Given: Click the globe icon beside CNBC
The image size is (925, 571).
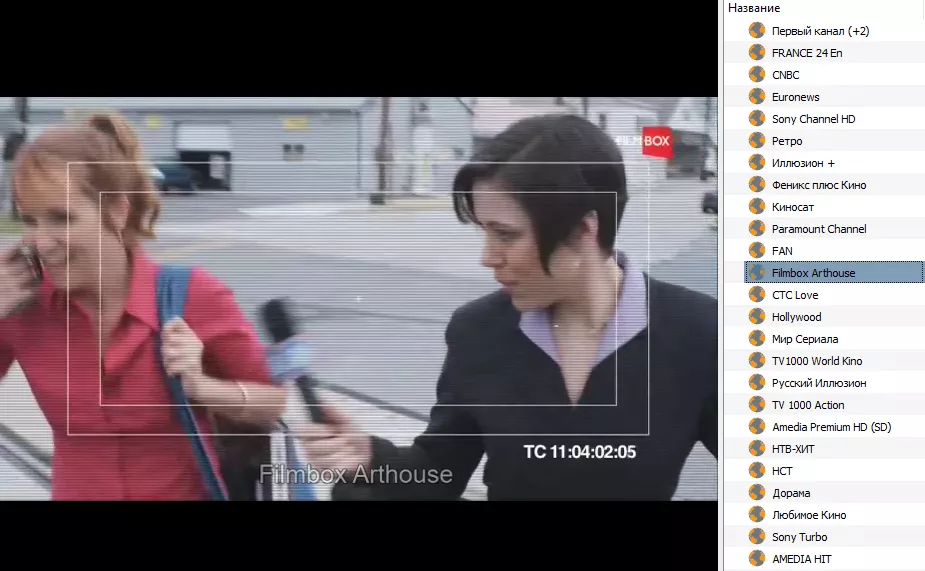Looking at the screenshot, I should (757, 74).
